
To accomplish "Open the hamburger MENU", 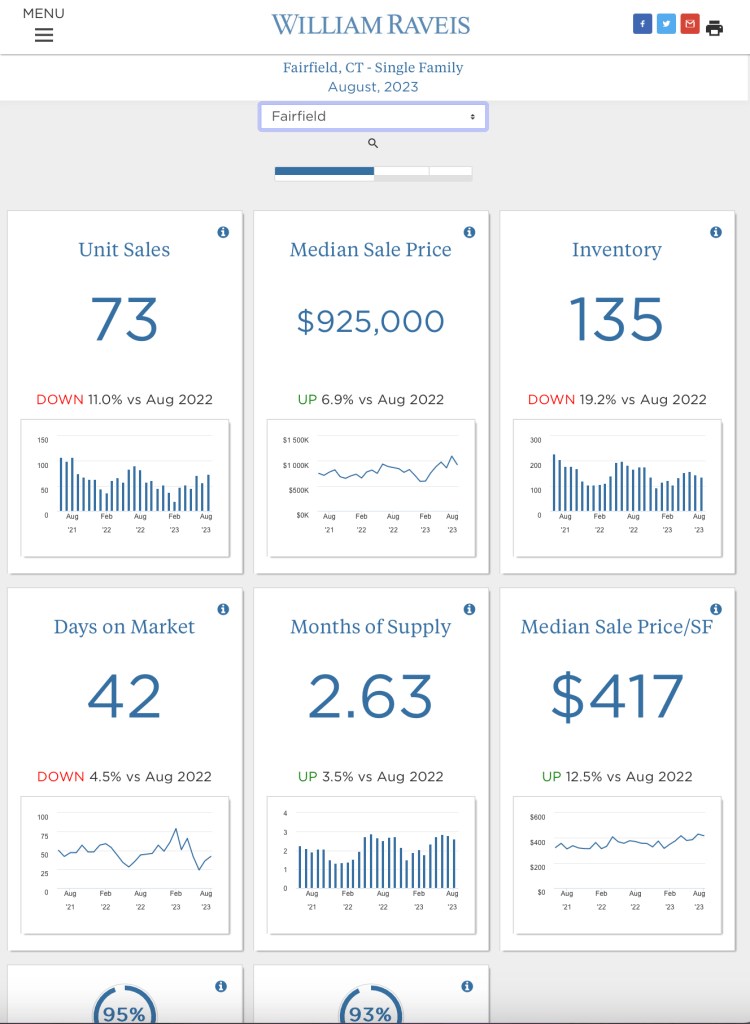I will click(43, 35).
